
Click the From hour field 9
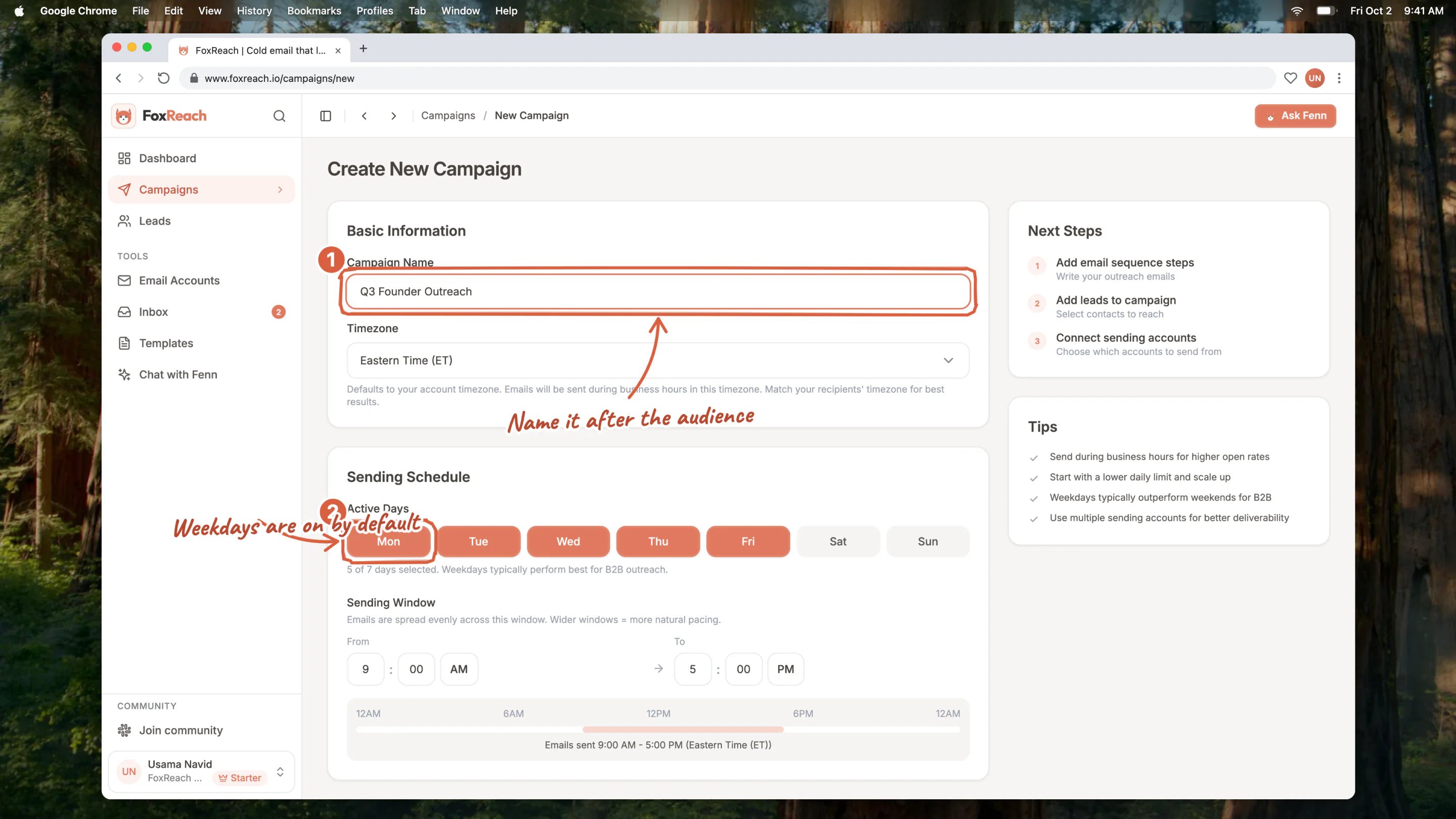[366, 669]
